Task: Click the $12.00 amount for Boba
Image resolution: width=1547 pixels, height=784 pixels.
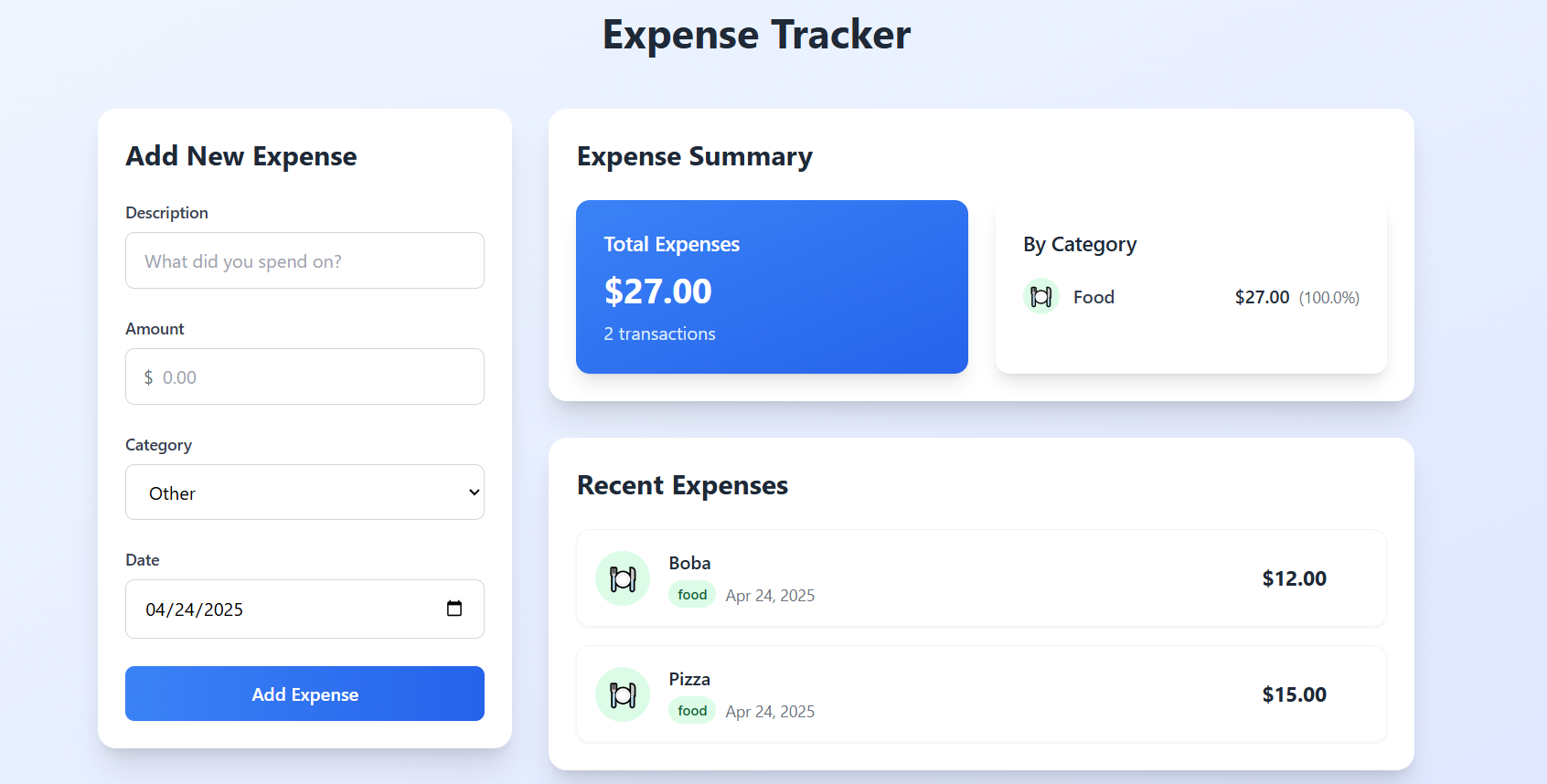Action: [x=1294, y=578]
